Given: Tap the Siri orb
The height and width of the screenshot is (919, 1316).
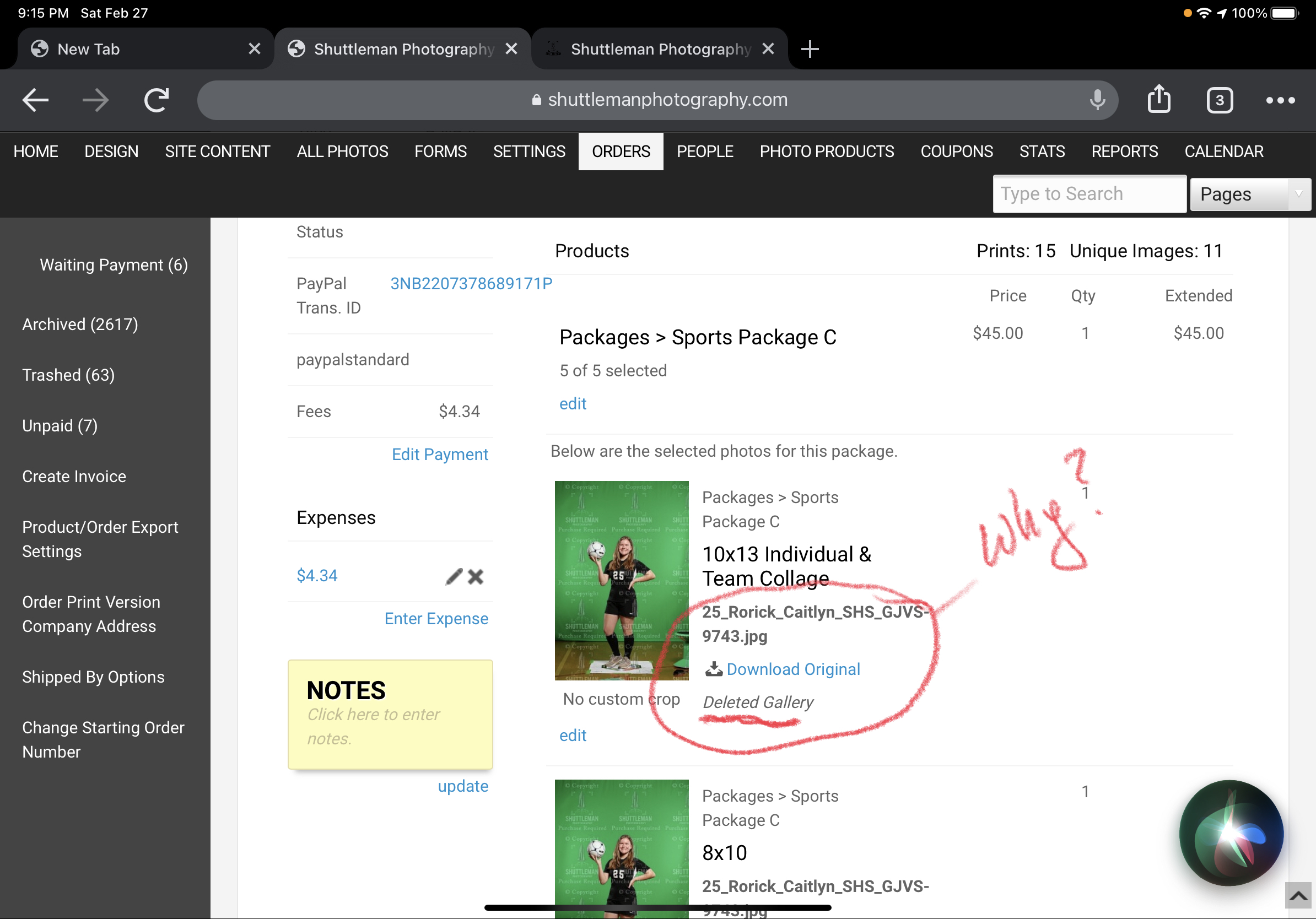Looking at the screenshot, I should pos(1231,832).
